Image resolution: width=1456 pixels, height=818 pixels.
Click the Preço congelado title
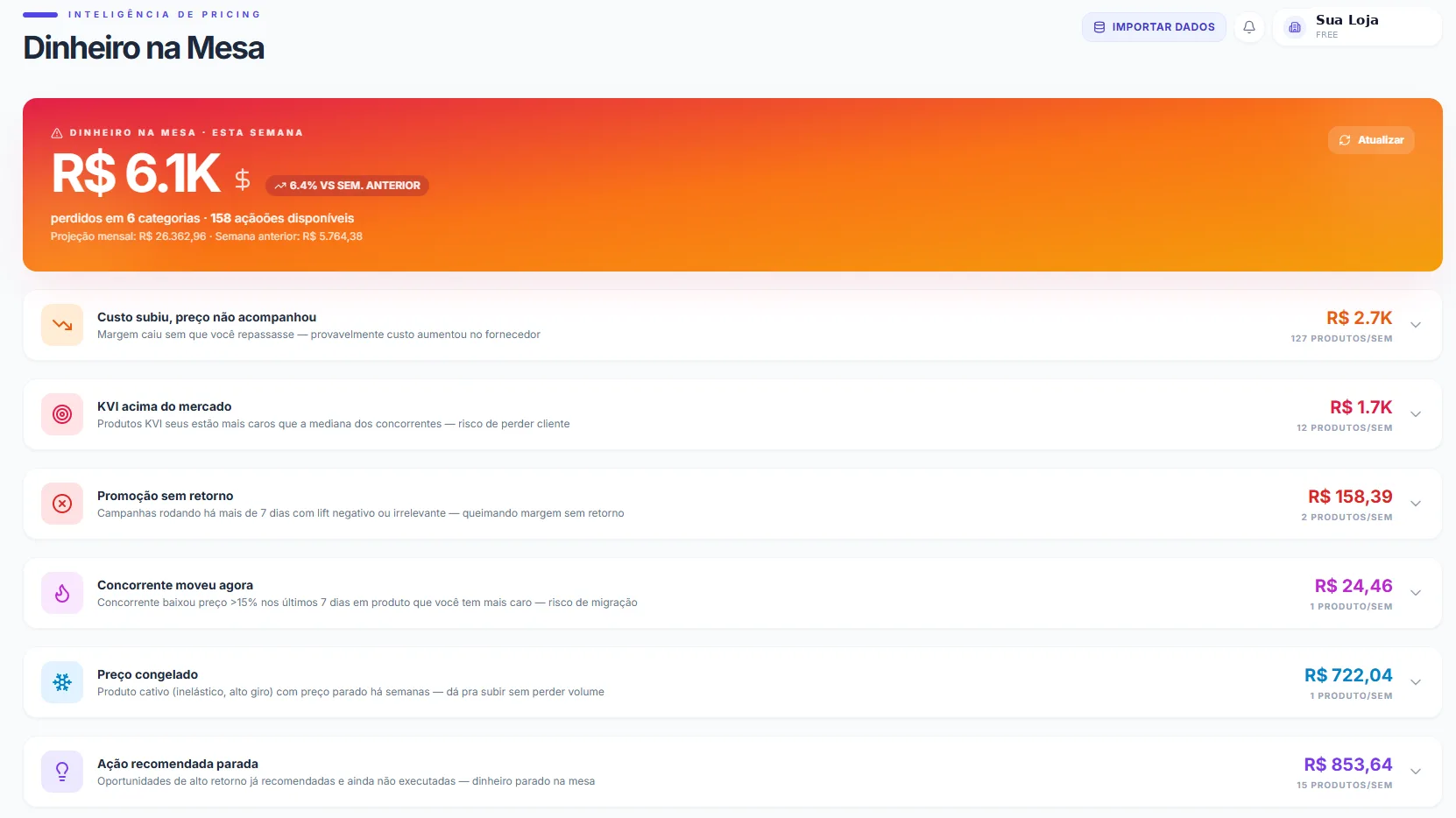pos(147,674)
